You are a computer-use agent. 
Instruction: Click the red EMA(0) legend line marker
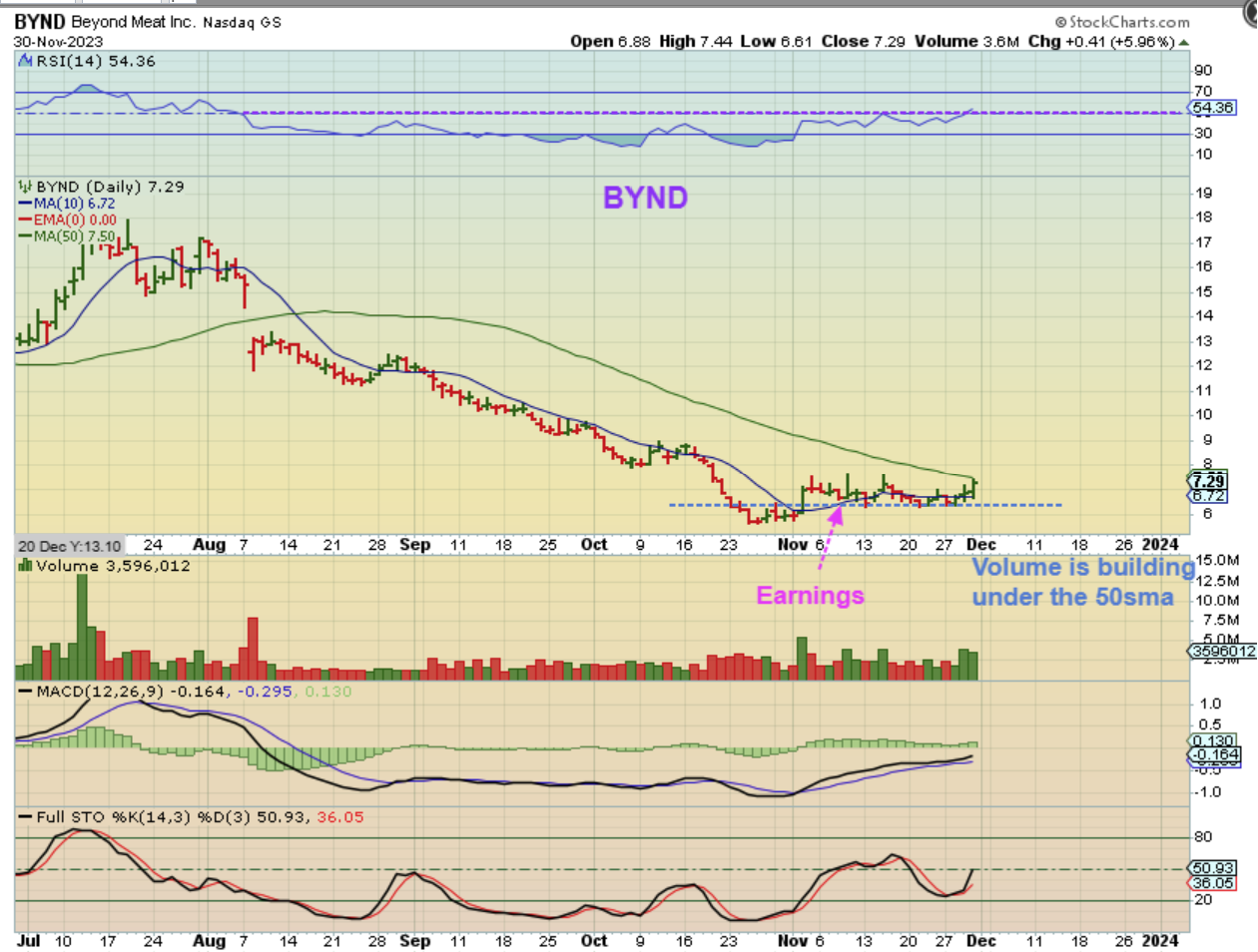pos(26,220)
